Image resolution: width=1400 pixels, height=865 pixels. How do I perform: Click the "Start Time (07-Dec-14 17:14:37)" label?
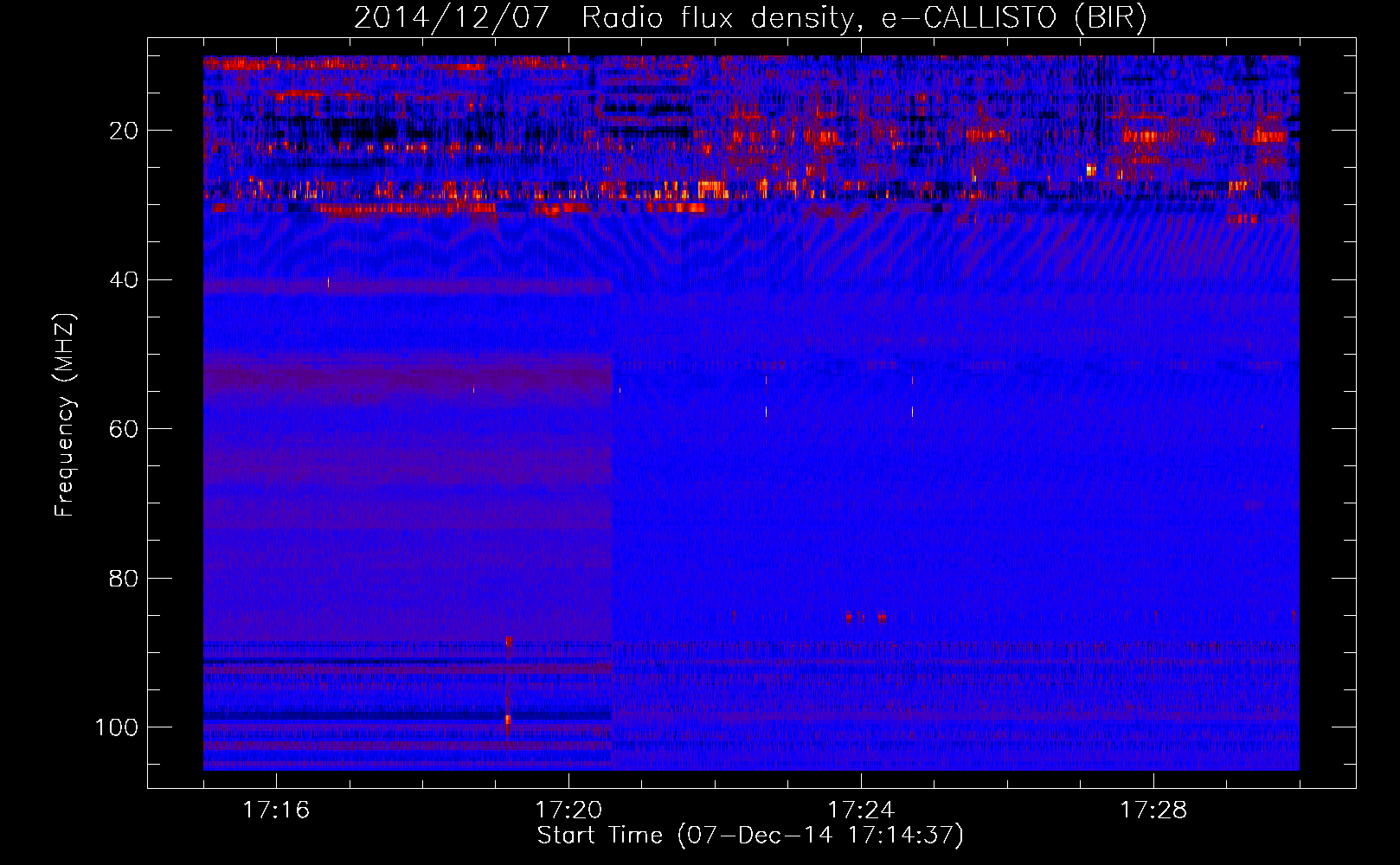750,836
